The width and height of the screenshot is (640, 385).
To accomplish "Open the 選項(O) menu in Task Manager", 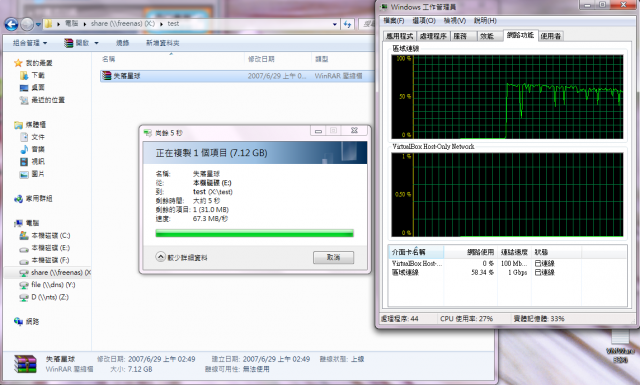I will (x=424, y=20).
